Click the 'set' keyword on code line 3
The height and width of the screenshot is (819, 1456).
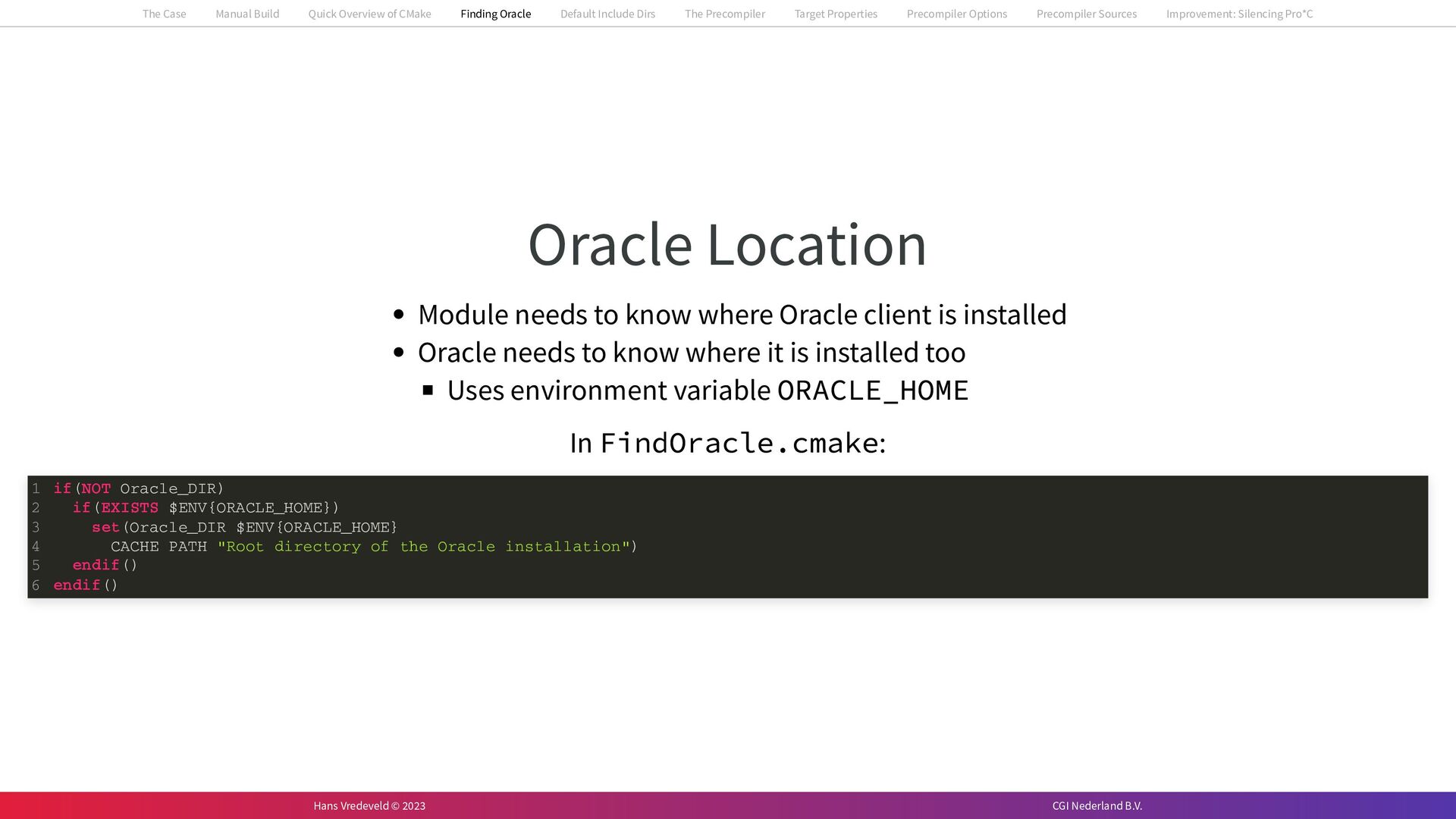[105, 528]
